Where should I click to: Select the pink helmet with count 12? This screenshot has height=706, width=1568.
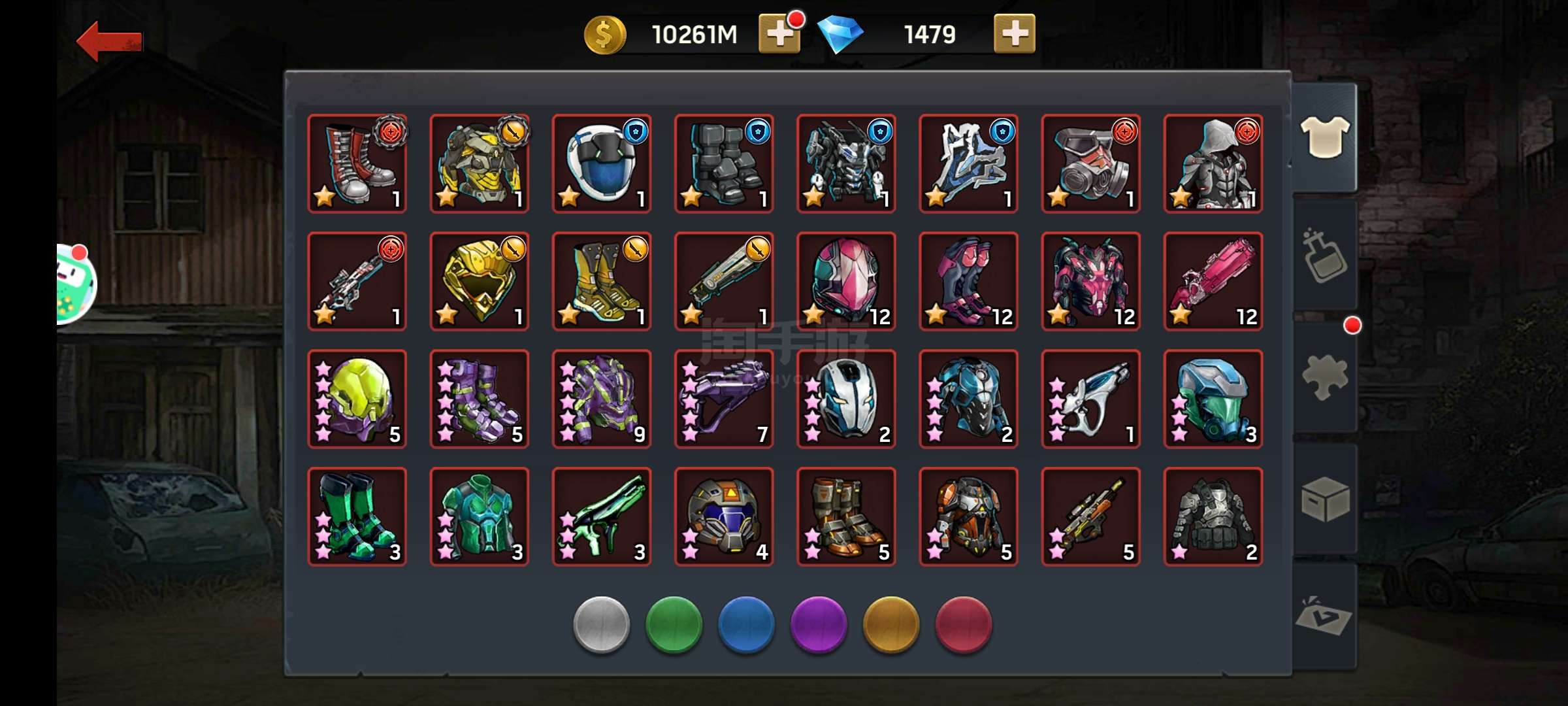tap(846, 281)
